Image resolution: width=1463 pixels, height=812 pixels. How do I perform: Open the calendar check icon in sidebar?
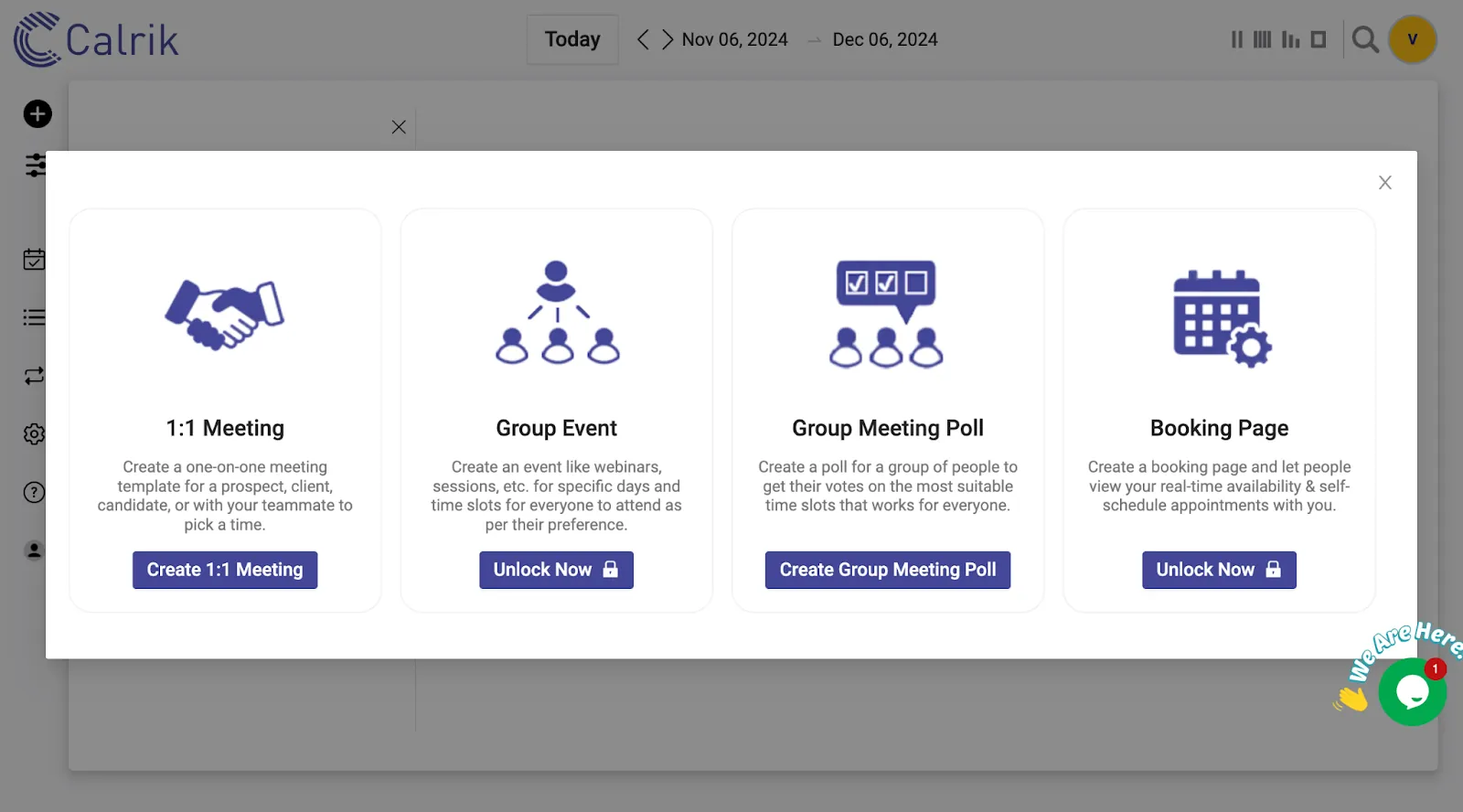pyautogui.click(x=34, y=260)
